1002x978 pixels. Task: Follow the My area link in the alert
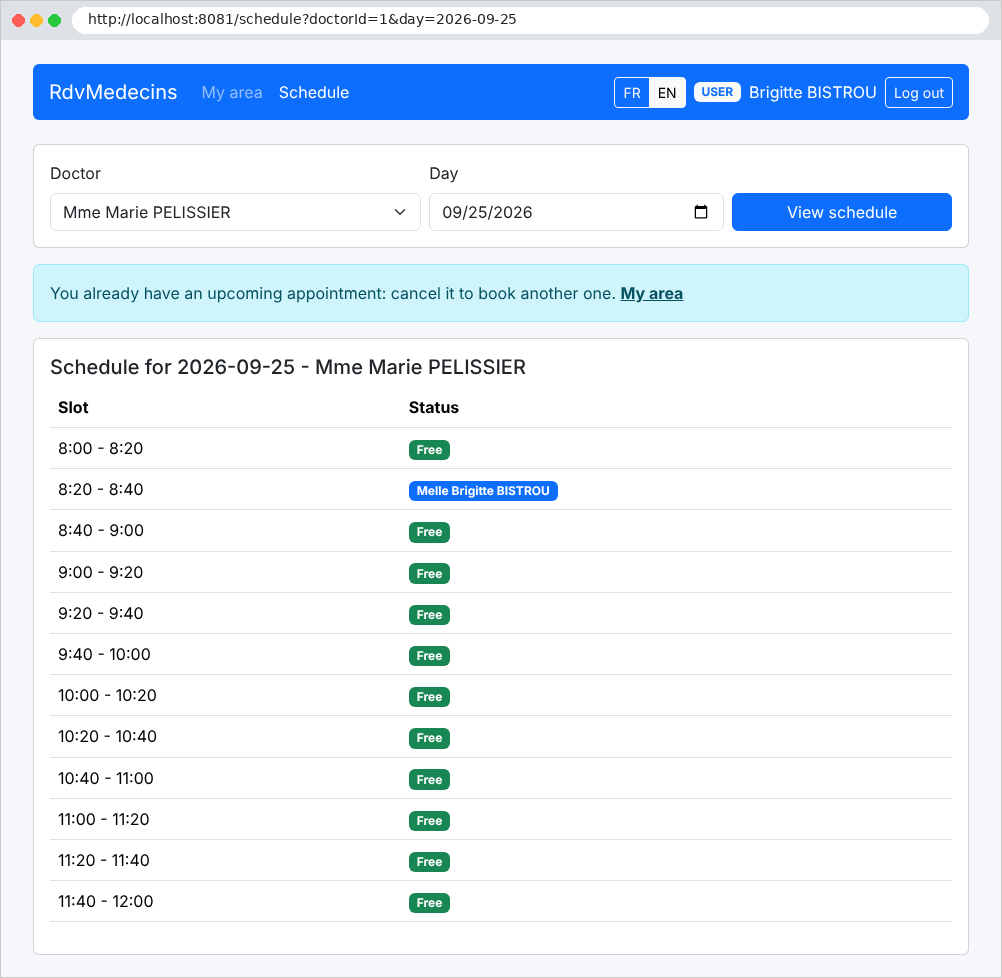point(651,293)
